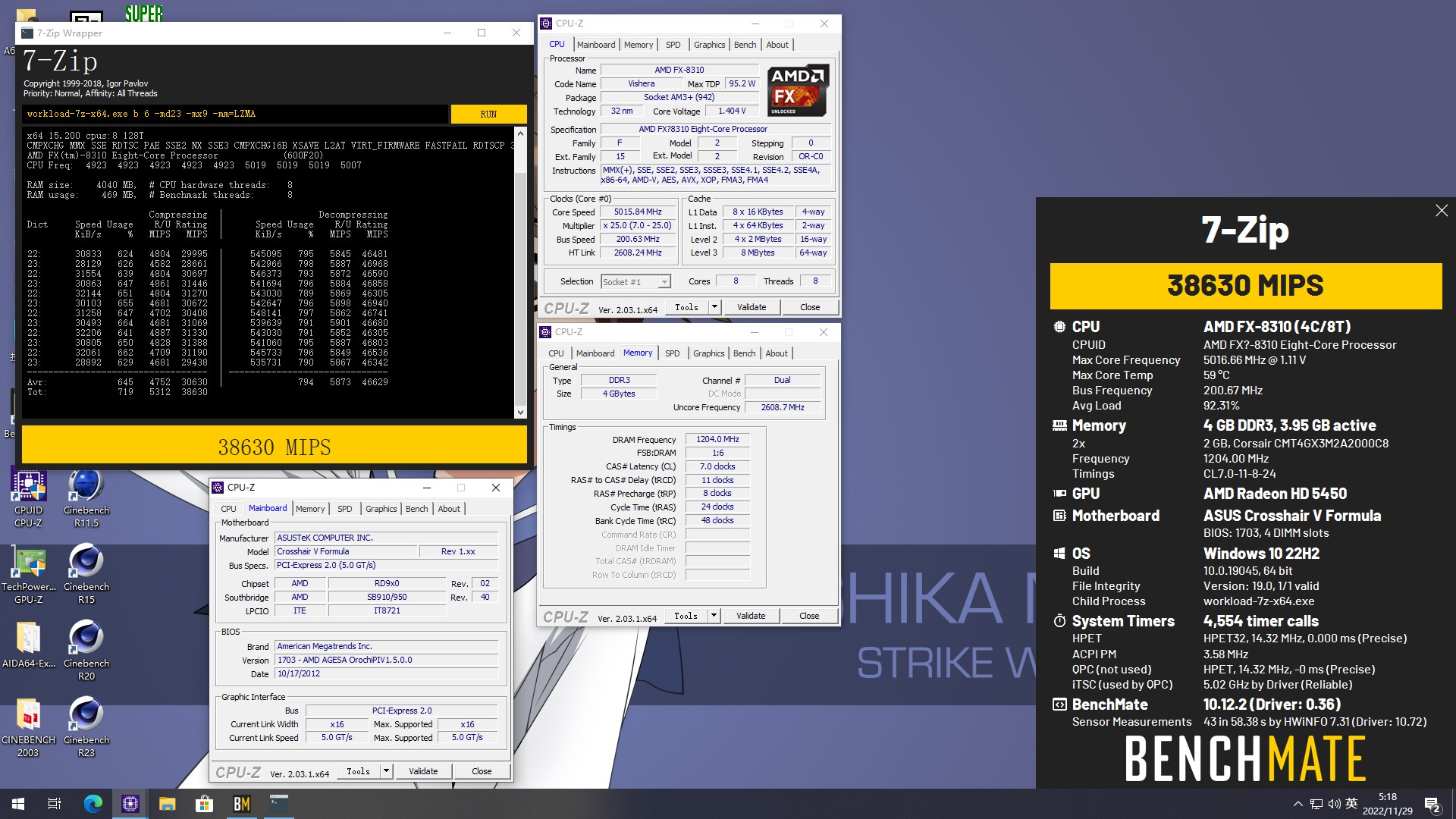Image resolution: width=1456 pixels, height=819 pixels.
Task: Open File Explorer from taskbar
Action: 168,804
